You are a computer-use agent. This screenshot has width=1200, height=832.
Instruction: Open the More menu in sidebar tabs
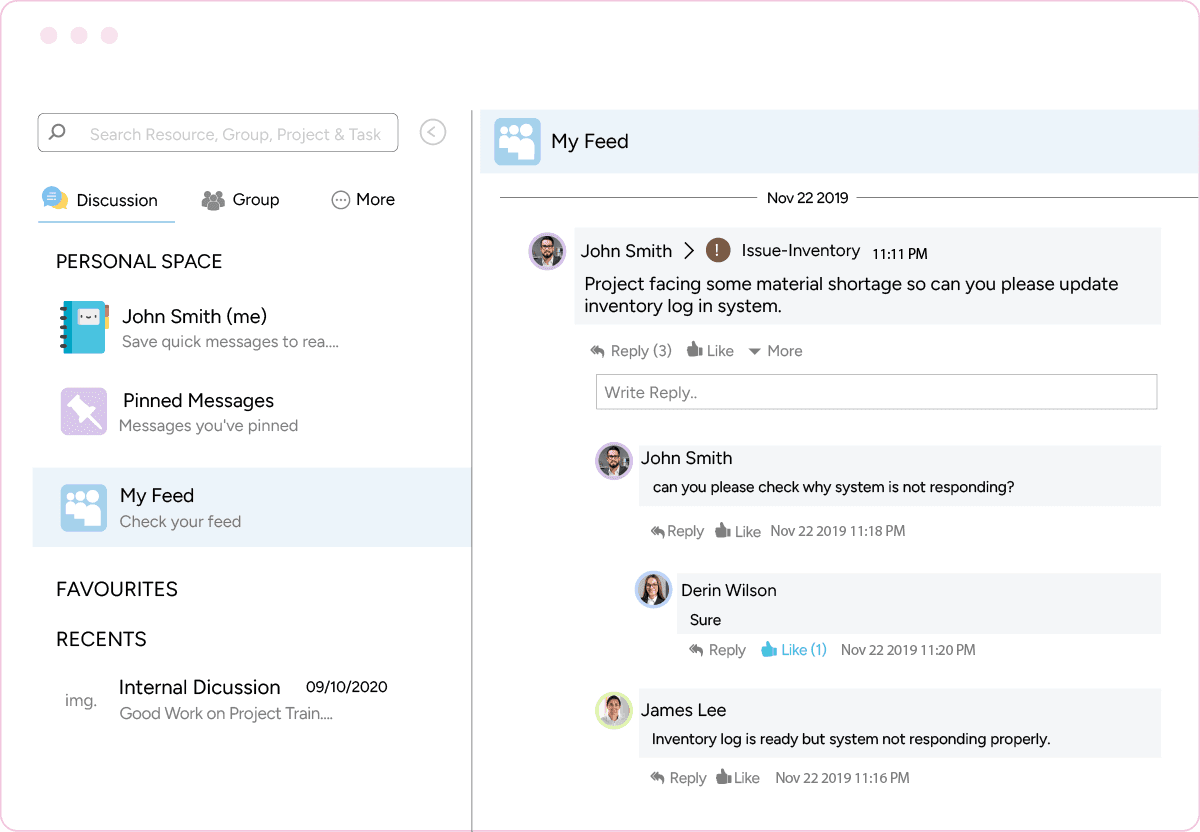click(363, 200)
